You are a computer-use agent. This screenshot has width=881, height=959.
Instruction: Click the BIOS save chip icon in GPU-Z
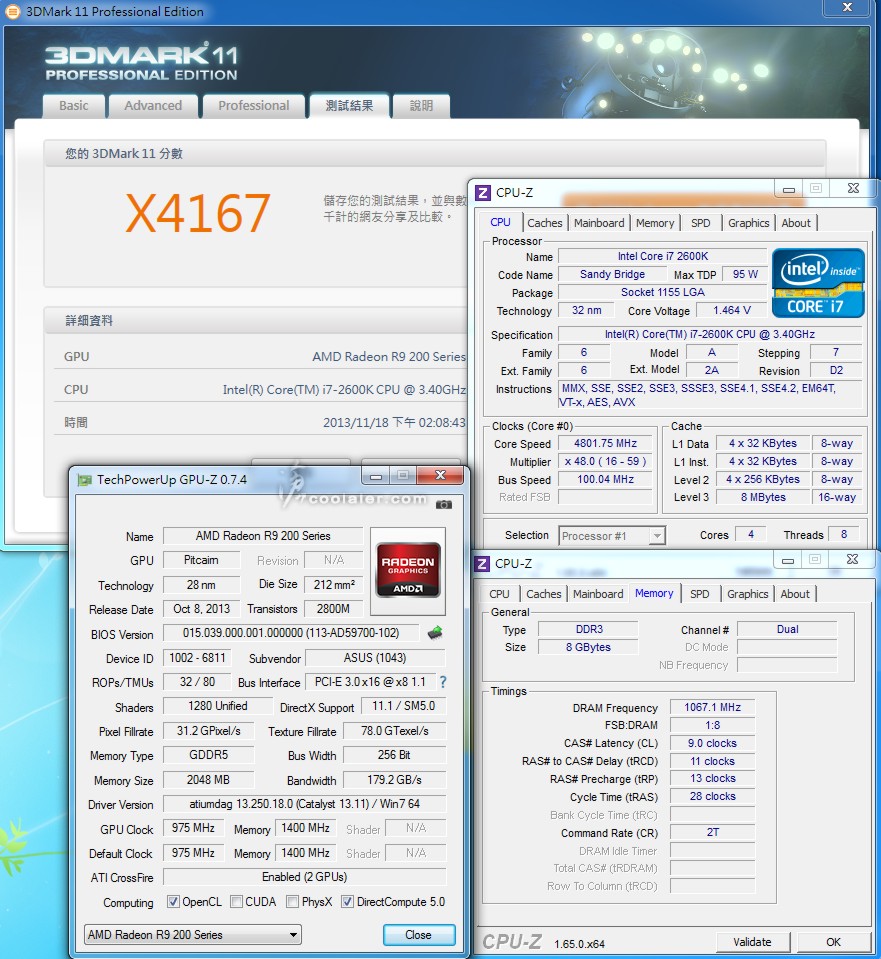tap(435, 633)
